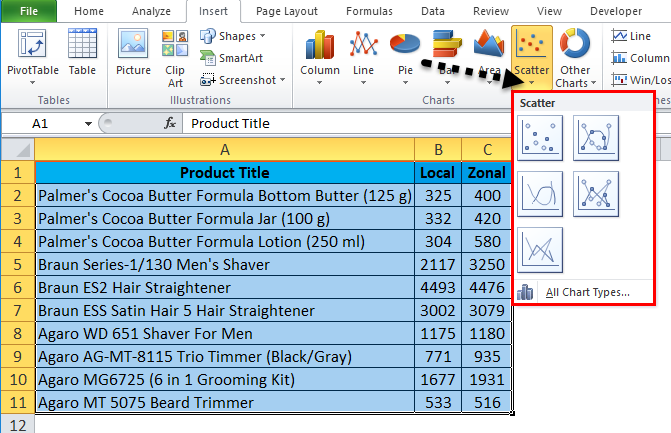
Task: Open the File tab
Action: [x=29, y=11]
